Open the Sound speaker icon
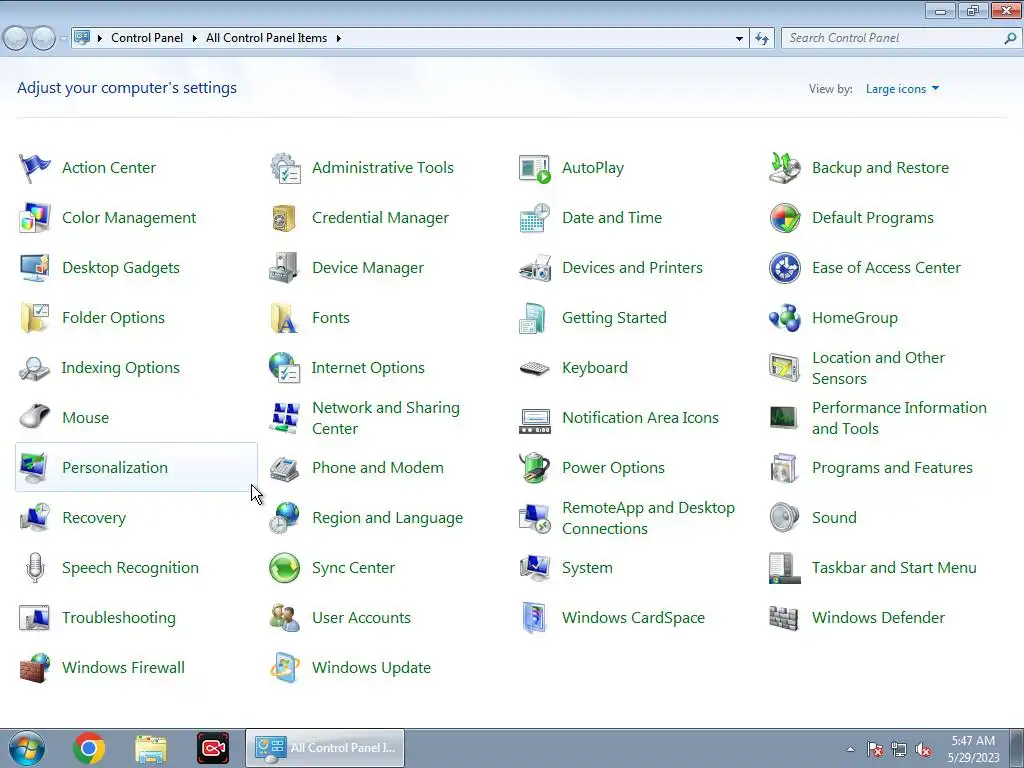 [x=785, y=517]
